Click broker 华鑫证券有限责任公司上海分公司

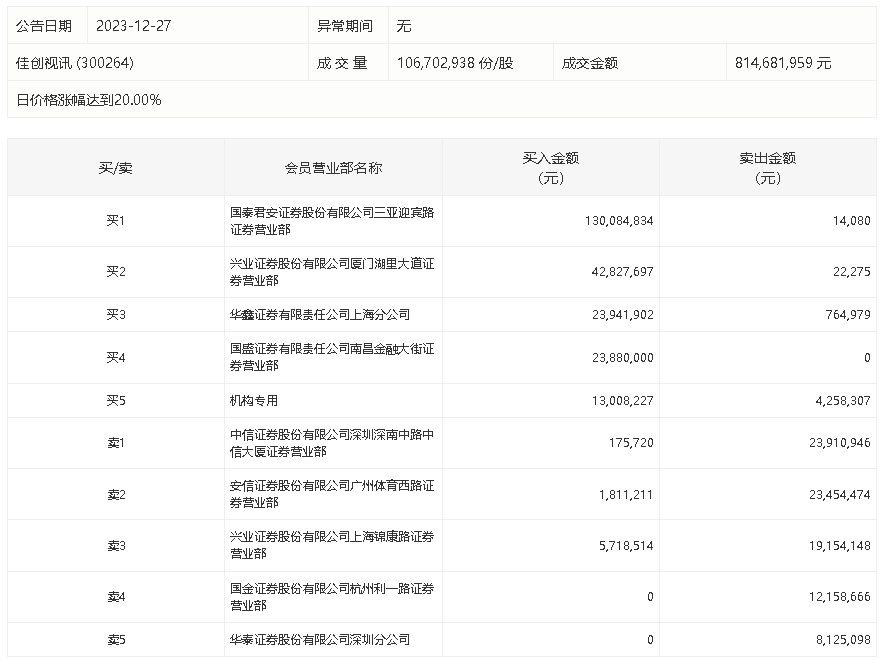click(x=320, y=314)
